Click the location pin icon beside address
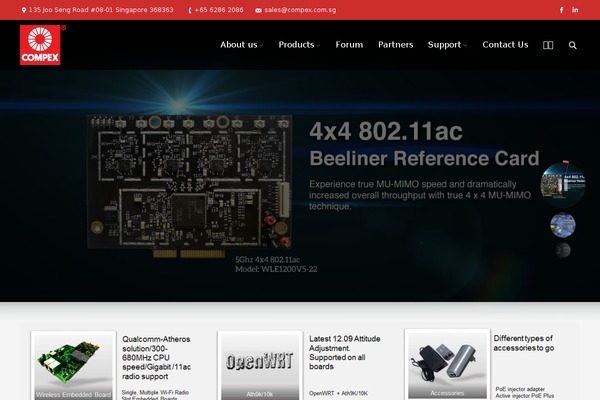The image size is (600, 400). 24,10
